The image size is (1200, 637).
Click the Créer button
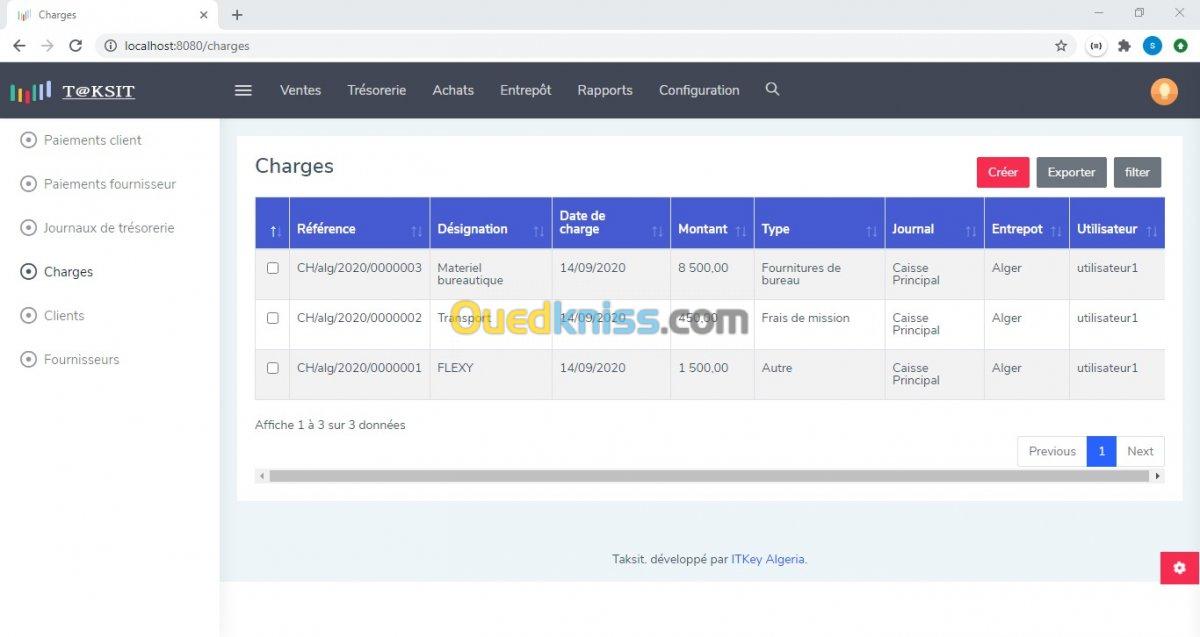pyautogui.click(x=1003, y=172)
